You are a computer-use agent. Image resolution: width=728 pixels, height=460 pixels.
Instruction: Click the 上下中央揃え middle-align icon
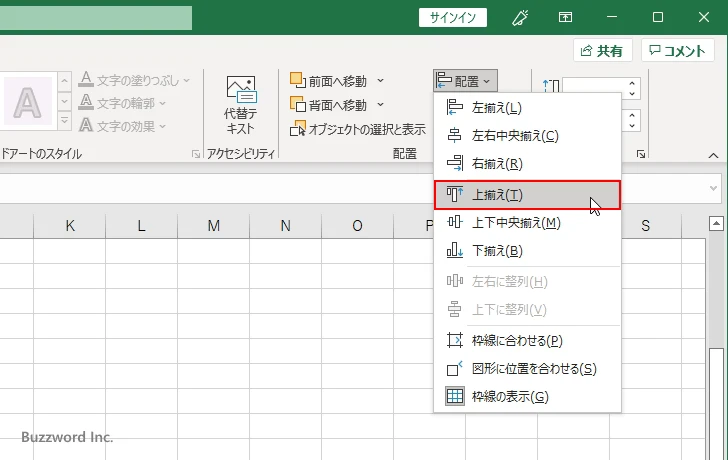[454, 222]
